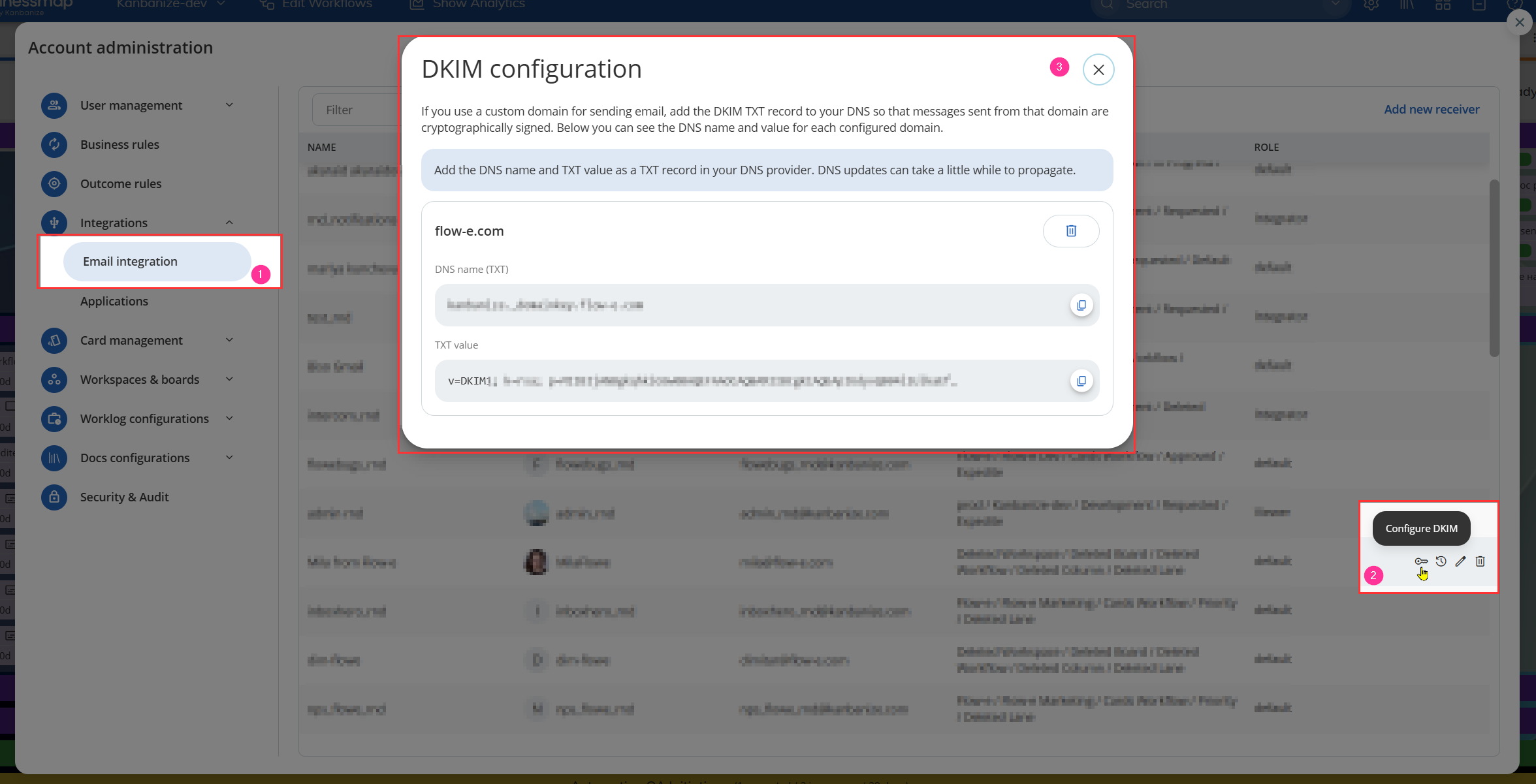Click the Security & Audit lock icon
Viewport: 1536px width, 784px height.
(x=54, y=497)
